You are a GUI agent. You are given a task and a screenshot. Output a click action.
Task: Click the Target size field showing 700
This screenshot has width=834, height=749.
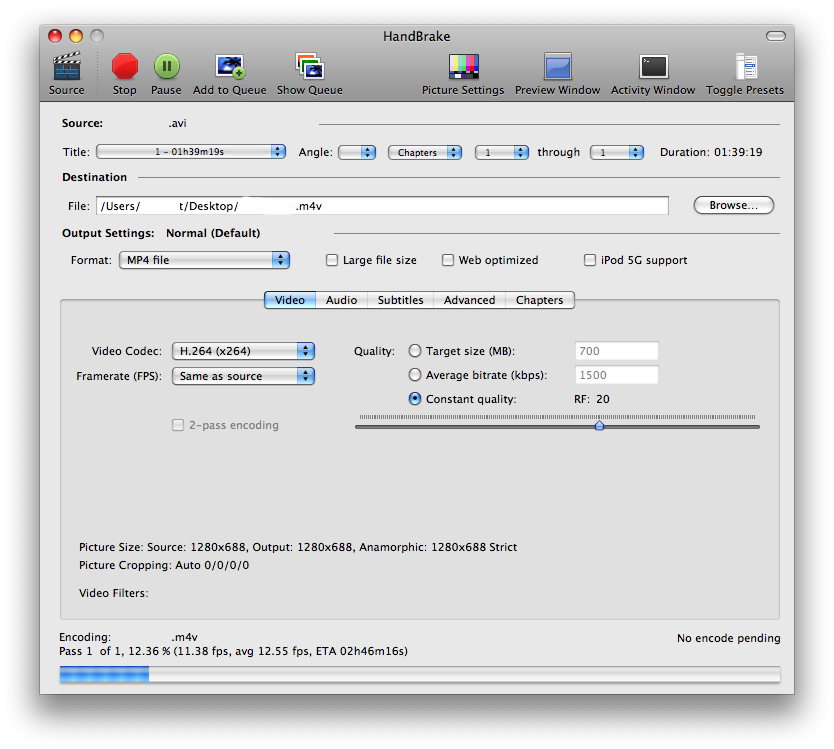pos(616,351)
